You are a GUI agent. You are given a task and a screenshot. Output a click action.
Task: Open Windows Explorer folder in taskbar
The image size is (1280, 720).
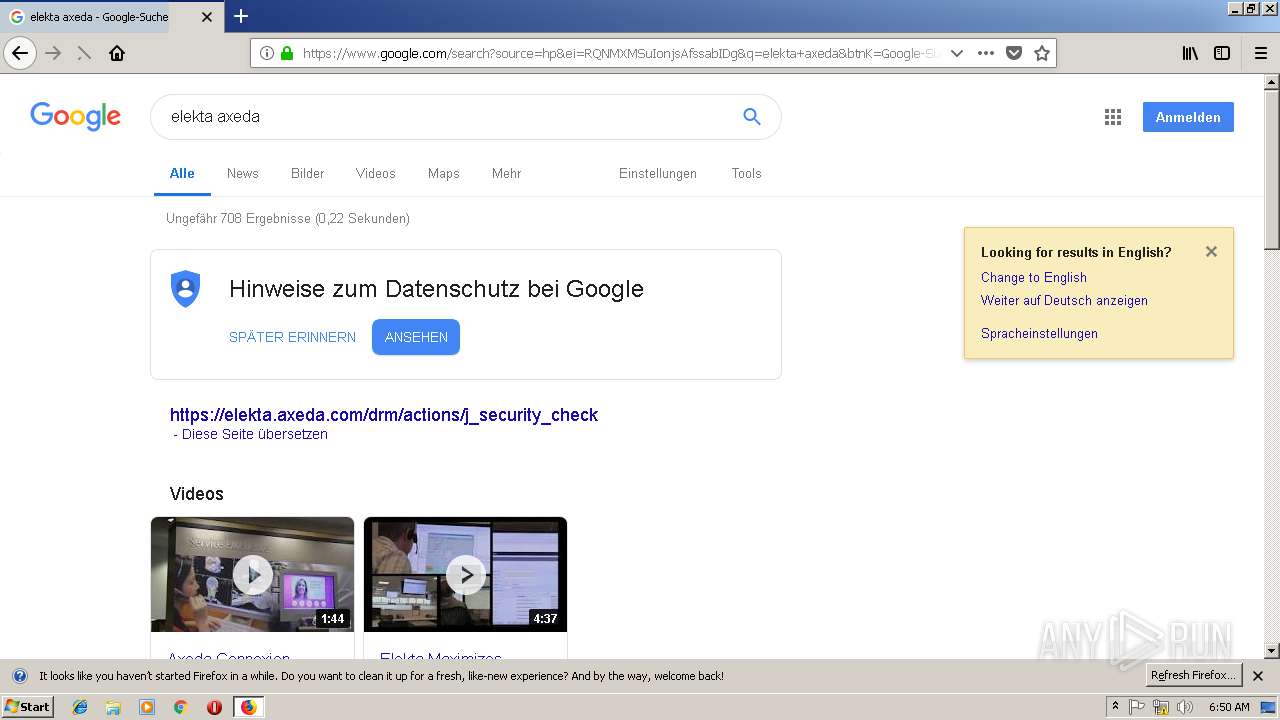pos(113,707)
